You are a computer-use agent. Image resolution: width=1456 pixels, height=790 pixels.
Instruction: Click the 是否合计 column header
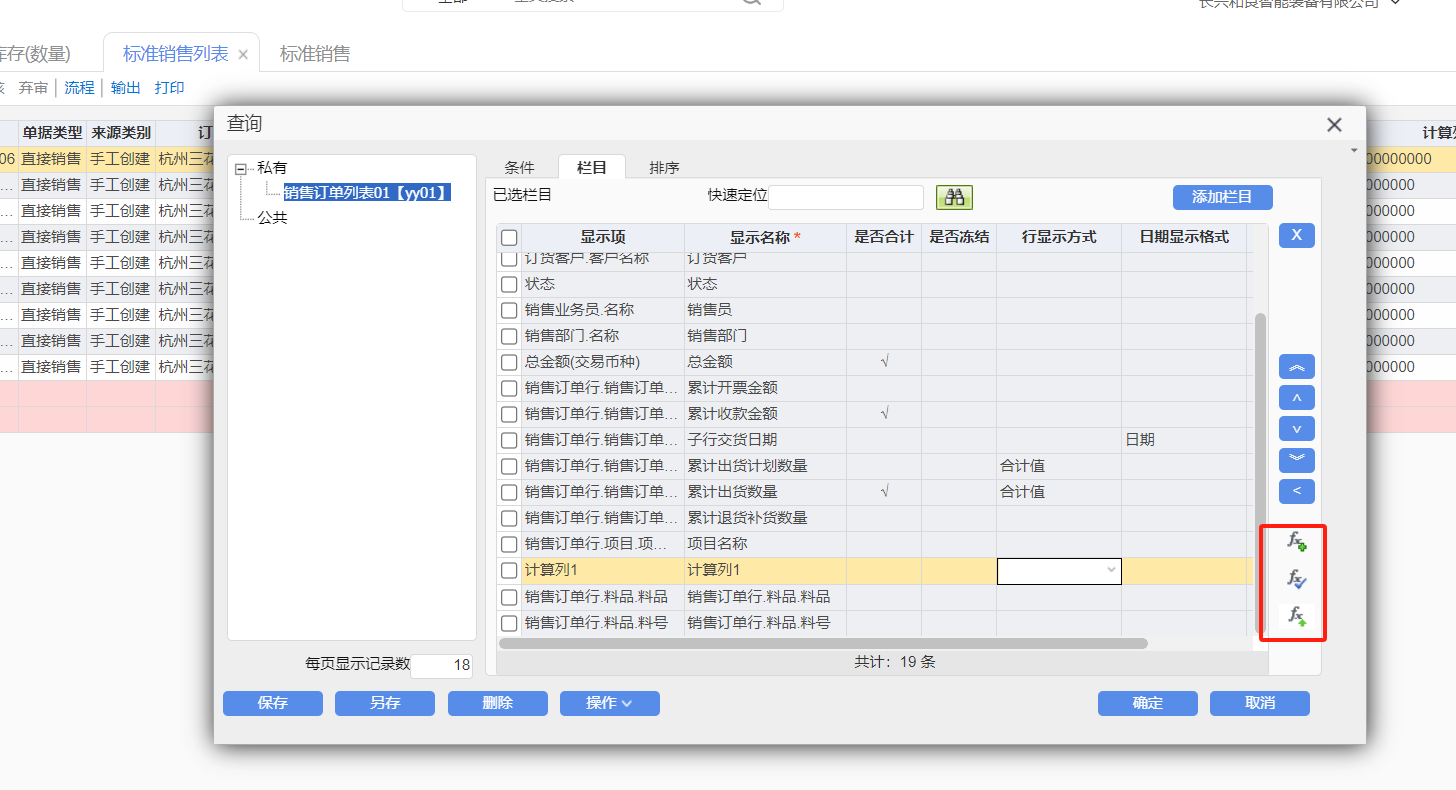tap(884, 237)
